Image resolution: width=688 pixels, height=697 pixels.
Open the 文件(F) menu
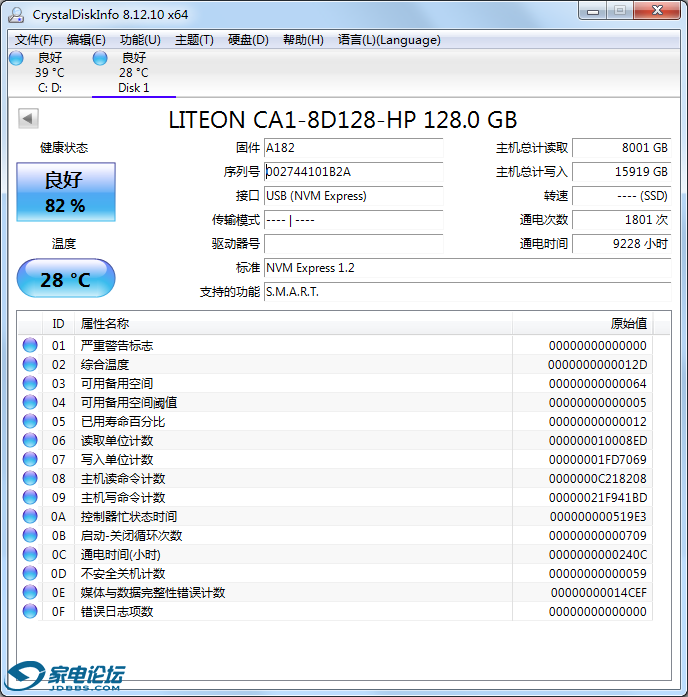34,40
